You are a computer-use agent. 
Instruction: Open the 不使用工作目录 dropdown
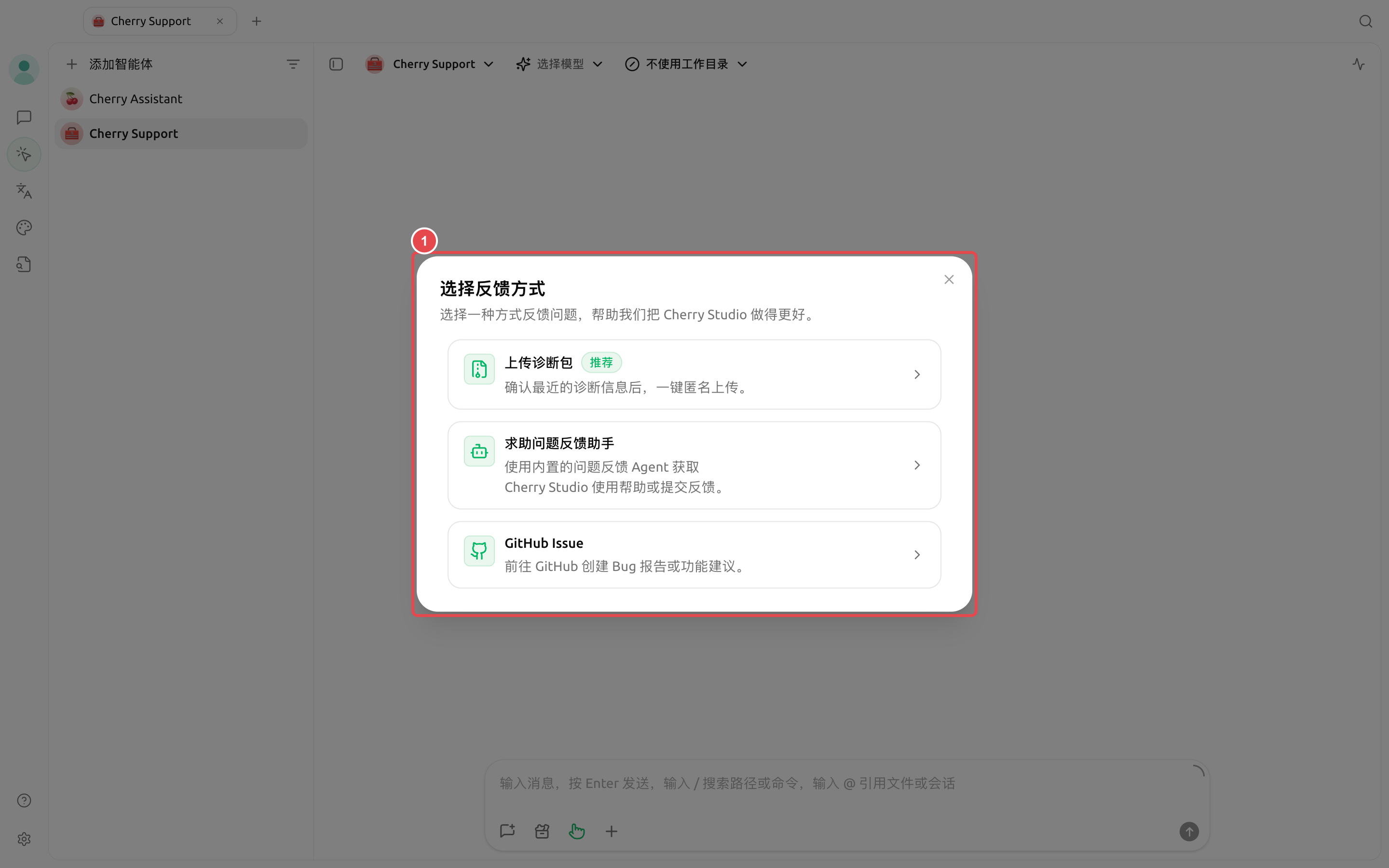pyautogui.click(x=686, y=64)
